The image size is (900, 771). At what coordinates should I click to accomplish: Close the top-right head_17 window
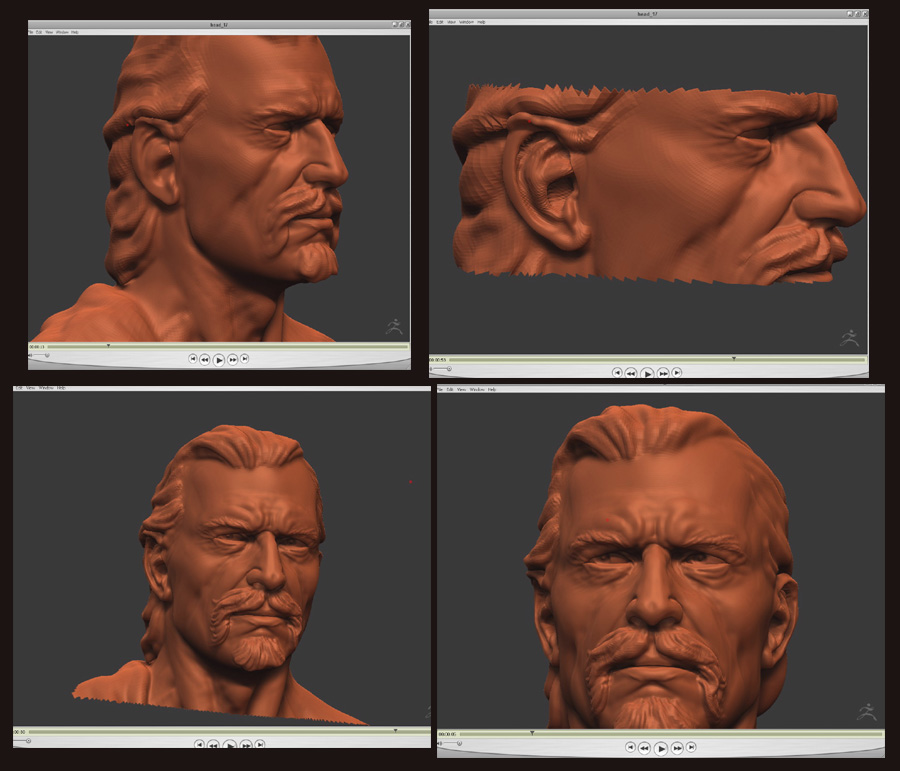pos(864,14)
